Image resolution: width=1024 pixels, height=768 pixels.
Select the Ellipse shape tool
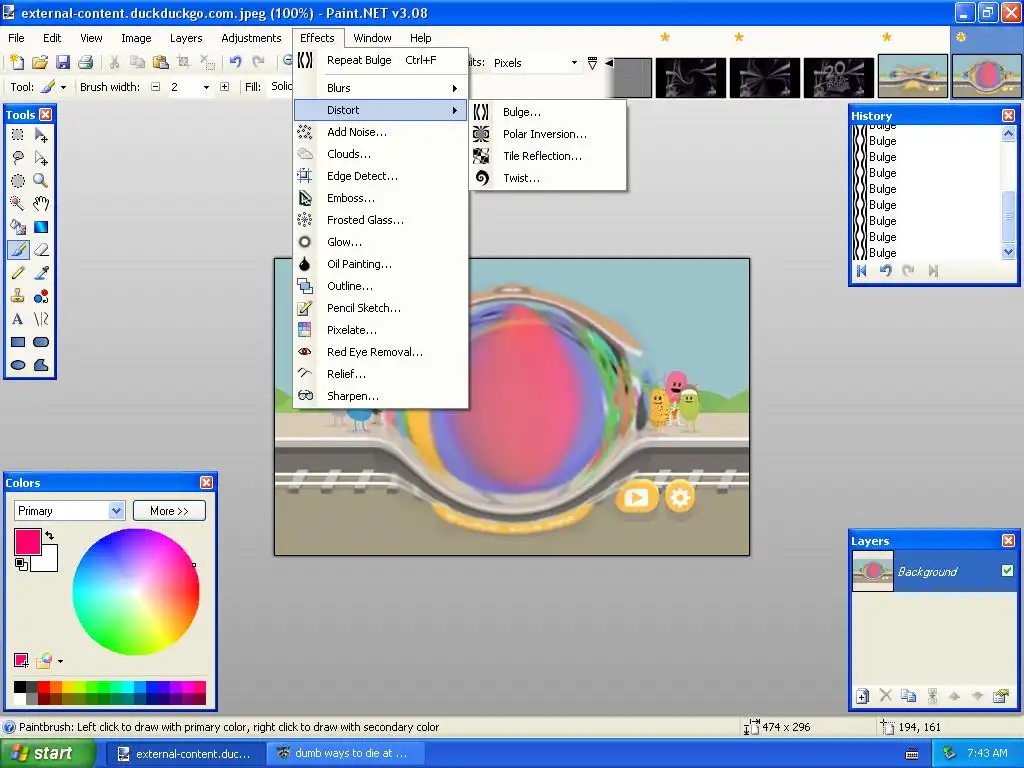click(18, 364)
